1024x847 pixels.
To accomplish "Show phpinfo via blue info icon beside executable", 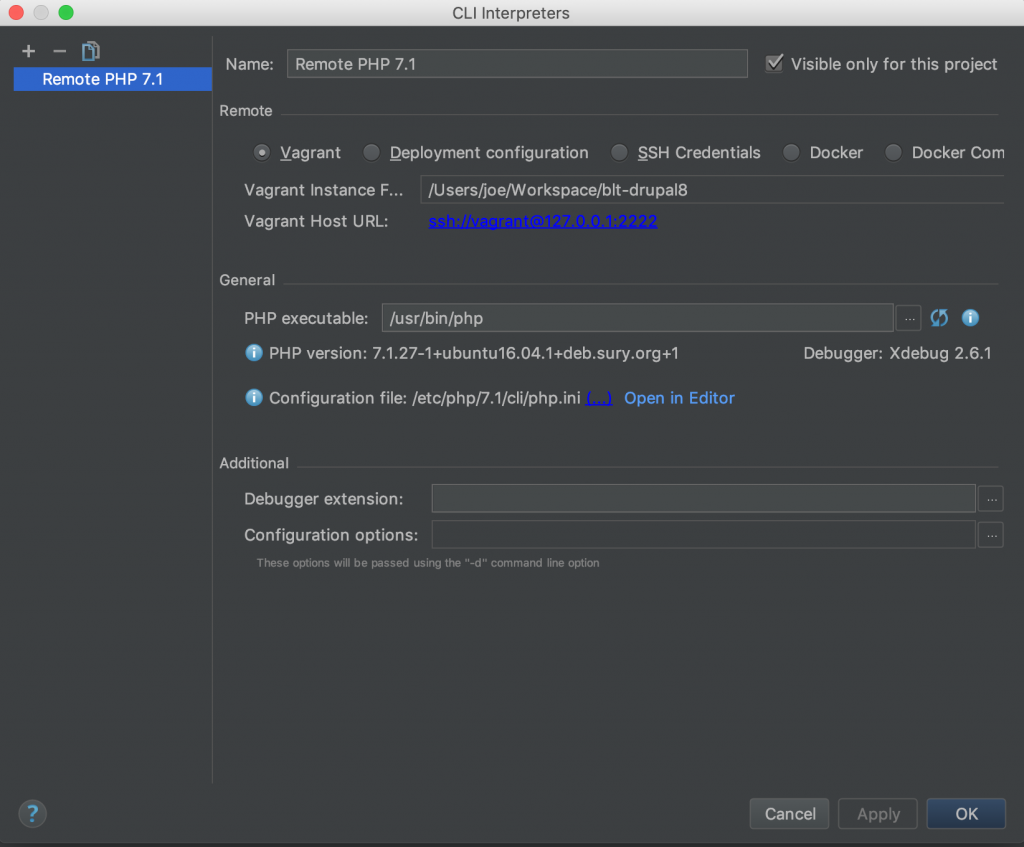I will click(970, 318).
